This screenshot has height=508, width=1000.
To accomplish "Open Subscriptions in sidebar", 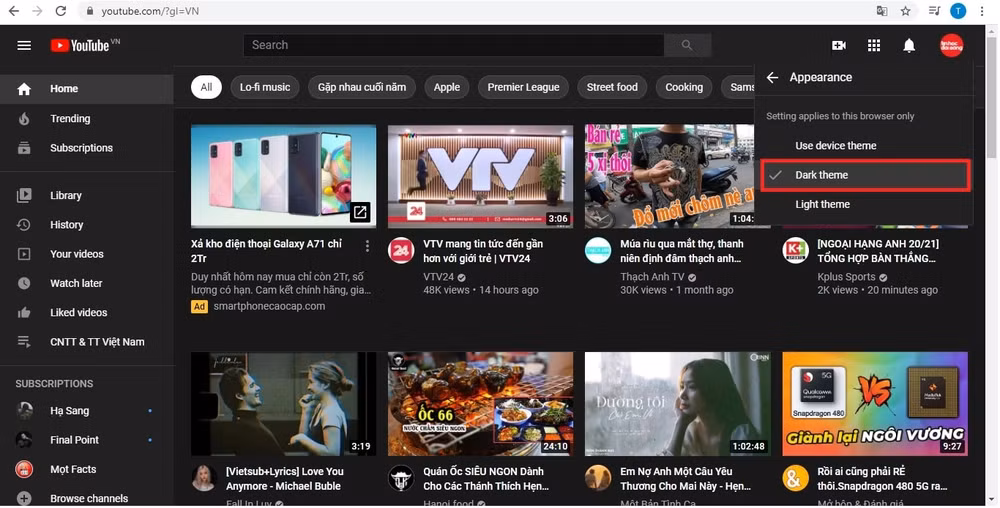I will point(86,148).
